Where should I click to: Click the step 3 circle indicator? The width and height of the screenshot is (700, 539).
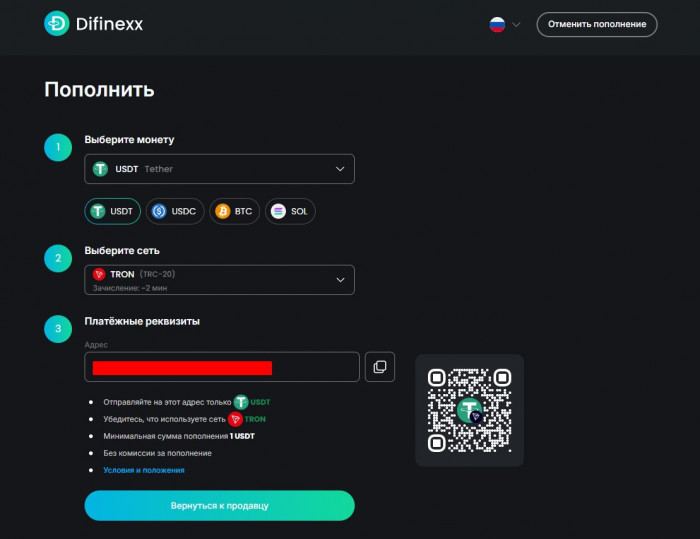[58, 329]
